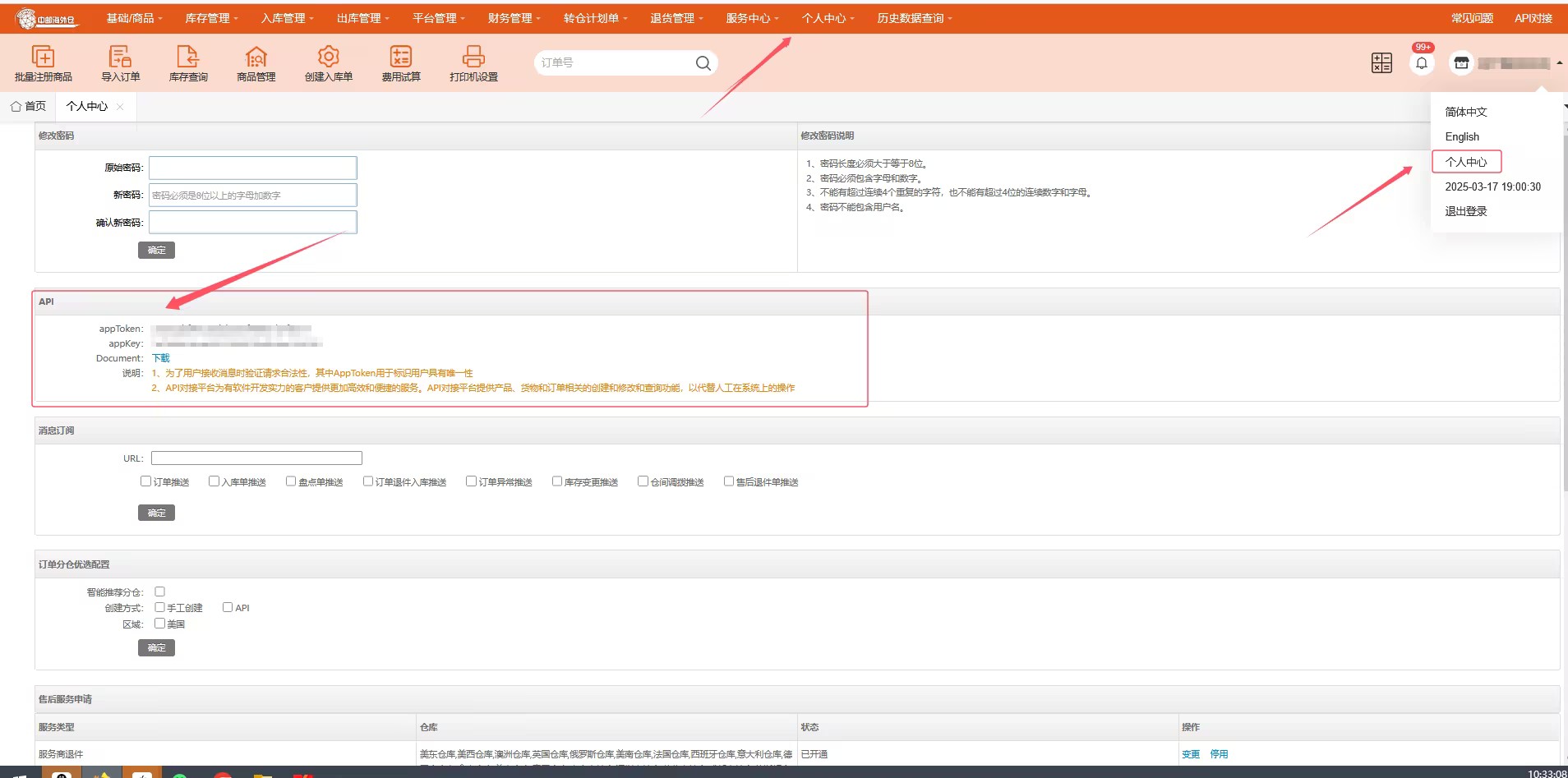Click 确定 under the password fields

(156, 250)
